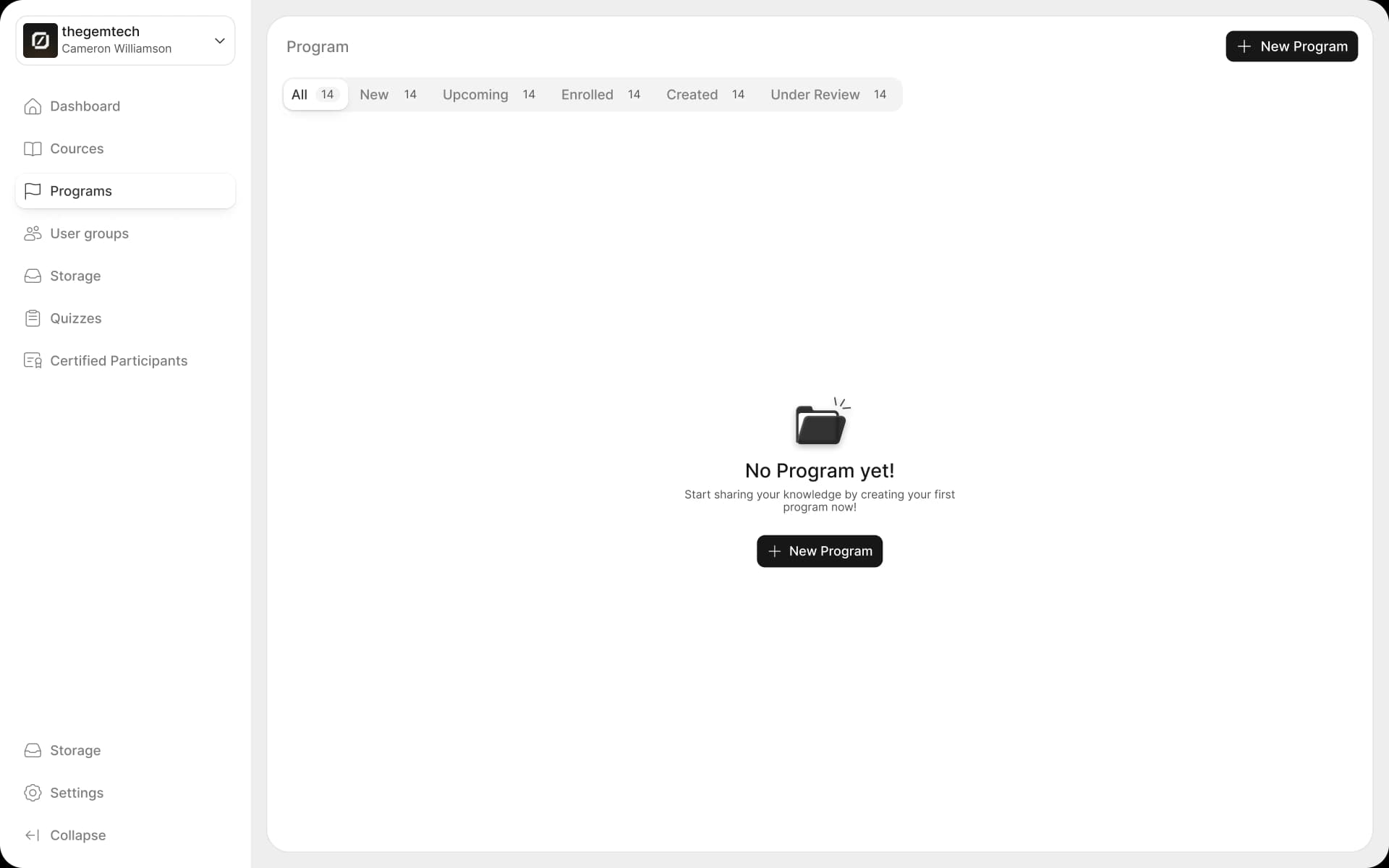Click the top-right New Program button
Image resolution: width=1389 pixels, height=868 pixels.
click(1291, 46)
